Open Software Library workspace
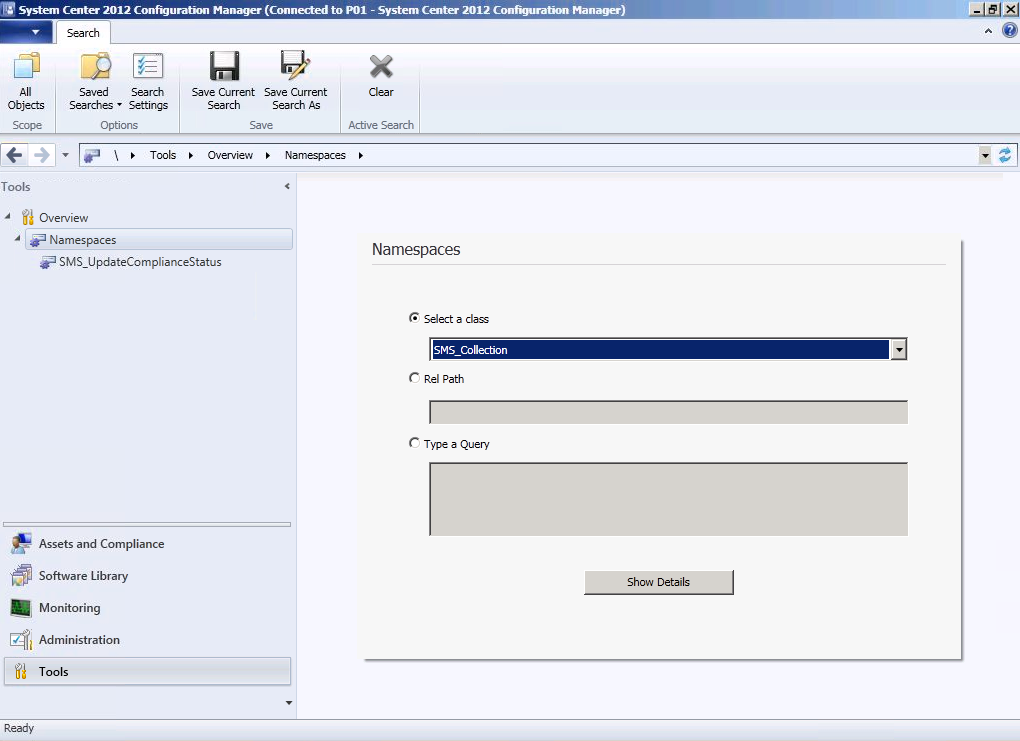This screenshot has width=1020, height=741. [147, 576]
